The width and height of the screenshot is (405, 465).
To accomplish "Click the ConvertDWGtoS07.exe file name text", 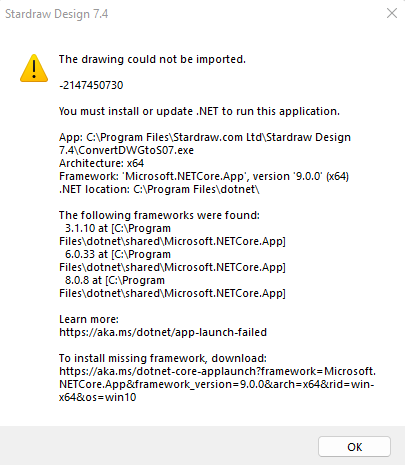I will click(x=136, y=150).
